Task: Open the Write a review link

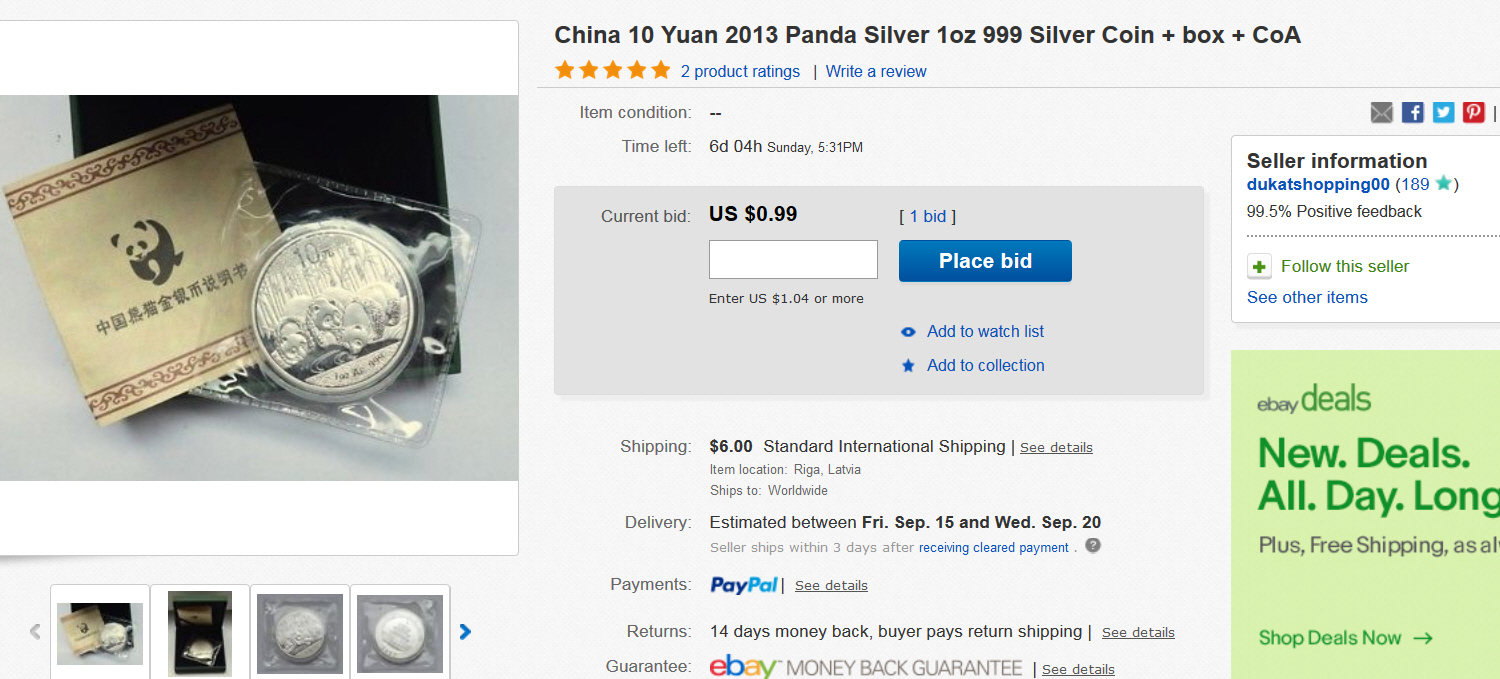Action: click(x=876, y=71)
